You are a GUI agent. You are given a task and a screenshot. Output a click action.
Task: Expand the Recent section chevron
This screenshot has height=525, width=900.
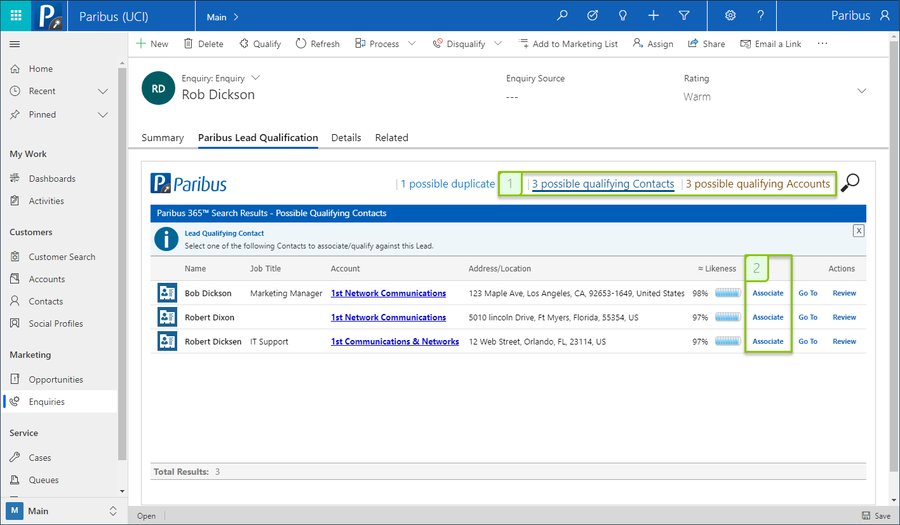[x=103, y=91]
